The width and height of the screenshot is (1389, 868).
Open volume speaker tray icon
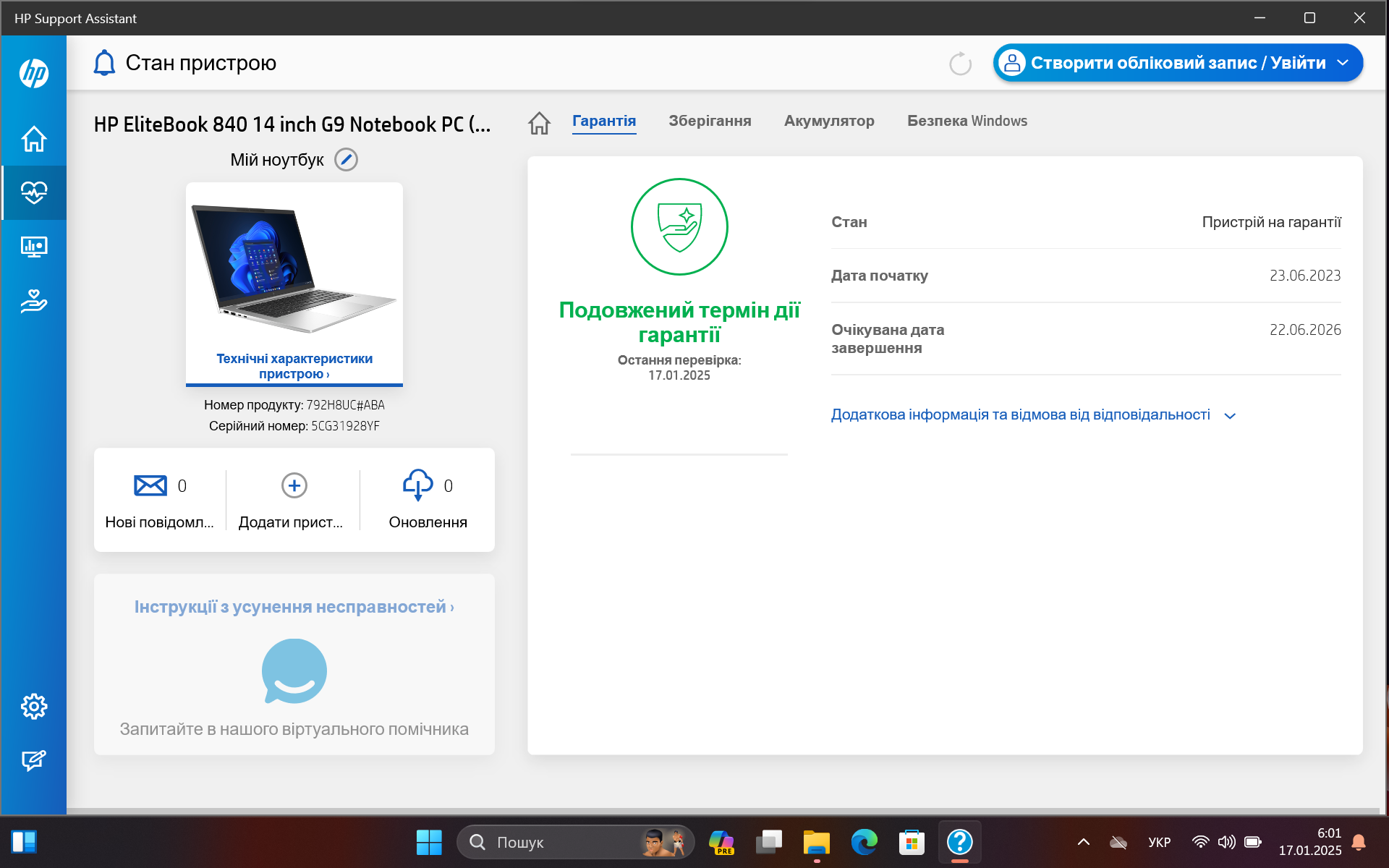click(1226, 842)
